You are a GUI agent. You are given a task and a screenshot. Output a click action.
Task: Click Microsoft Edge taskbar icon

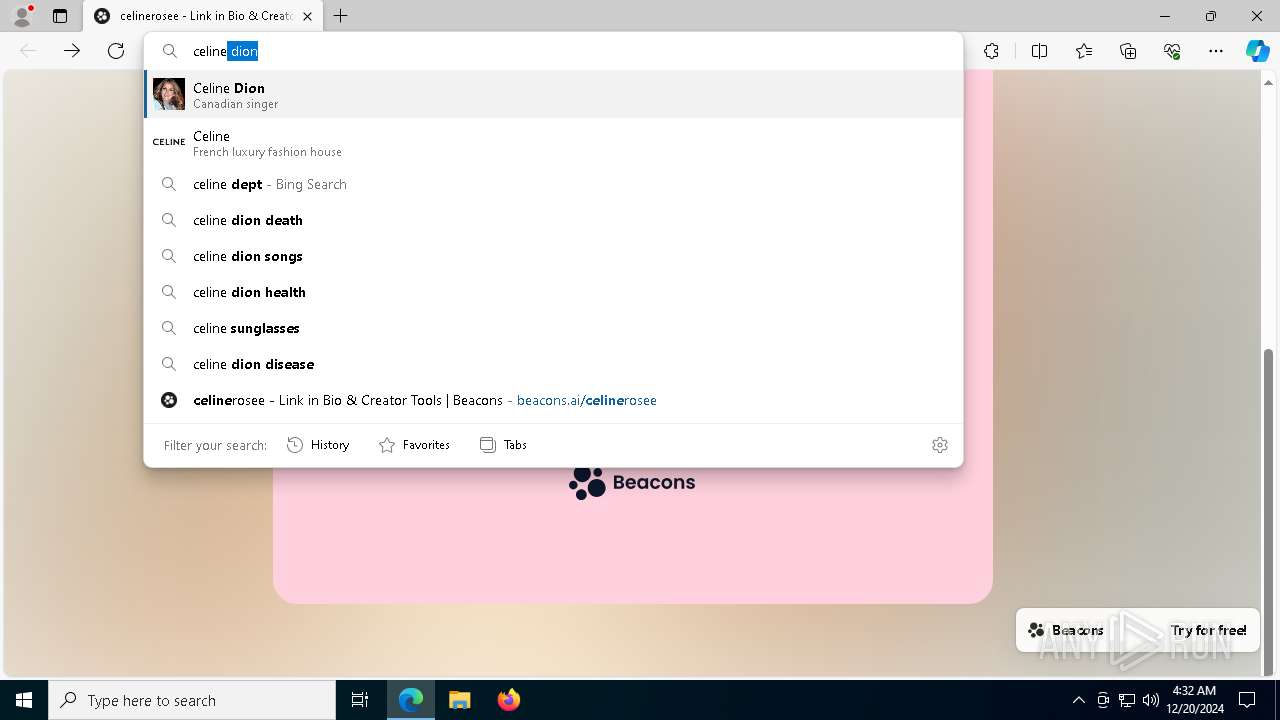pos(411,700)
